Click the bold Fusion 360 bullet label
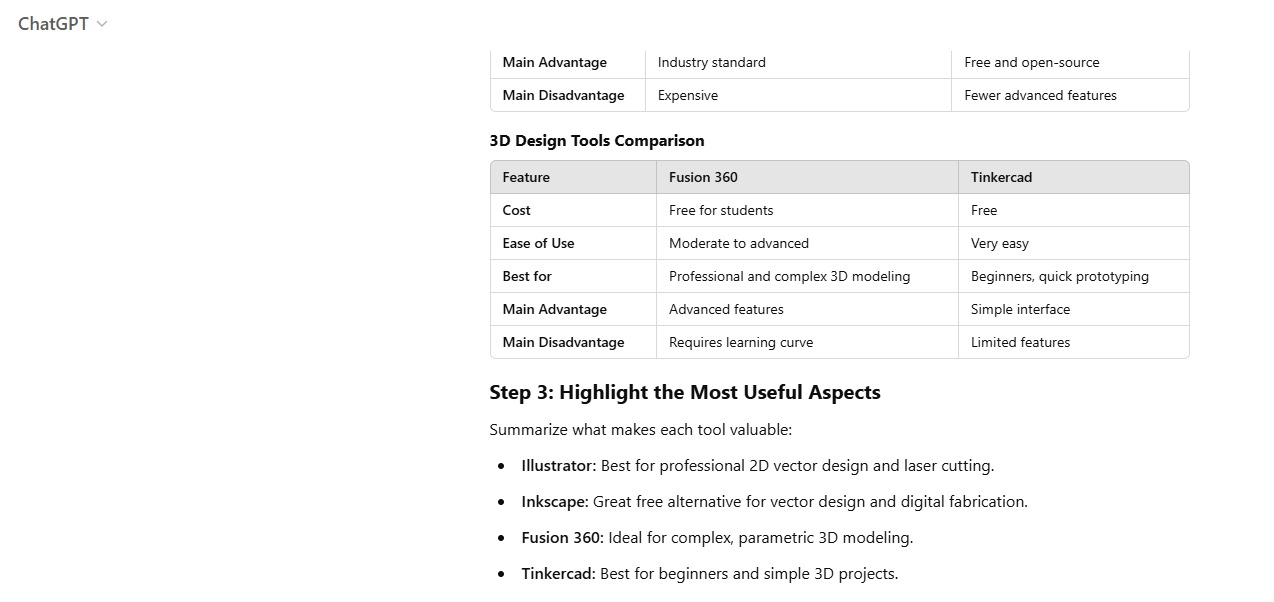The width and height of the screenshot is (1274, 602). click(x=562, y=537)
